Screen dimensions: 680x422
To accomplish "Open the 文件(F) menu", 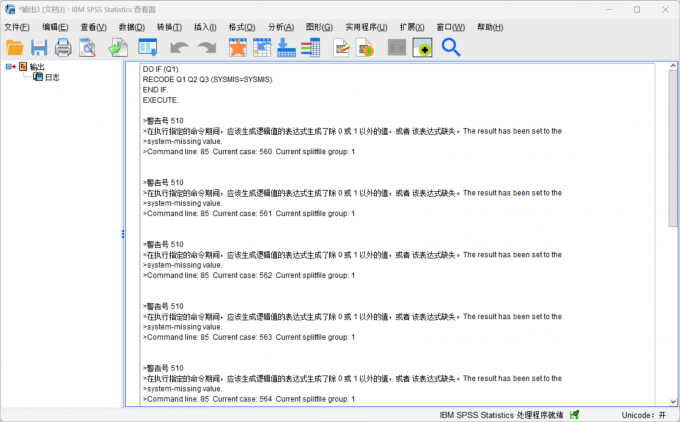I will (x=17, y=27).
